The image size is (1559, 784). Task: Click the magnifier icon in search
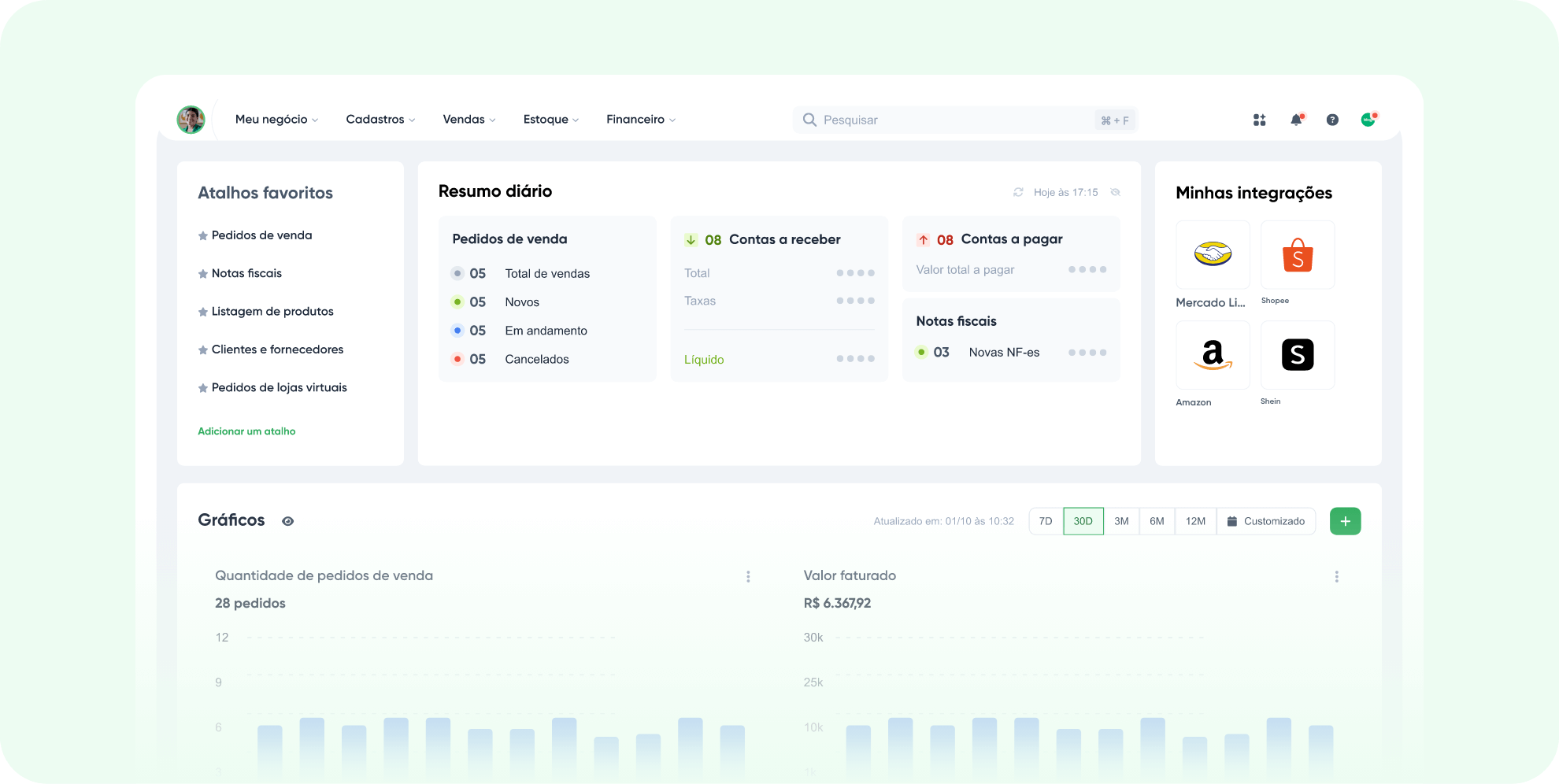pos(809,120)
